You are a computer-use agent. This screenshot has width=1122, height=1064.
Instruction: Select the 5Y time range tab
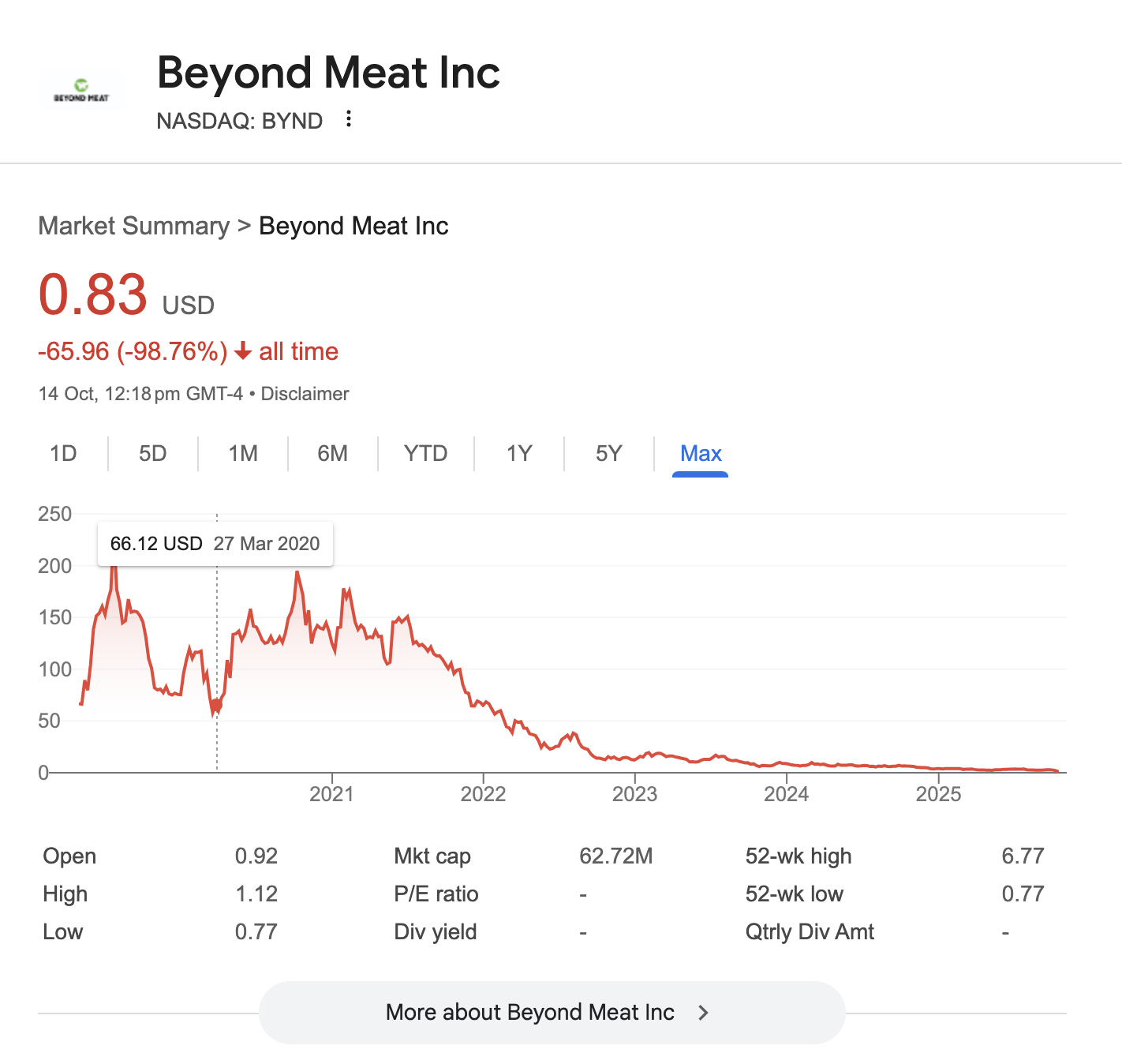608,454
